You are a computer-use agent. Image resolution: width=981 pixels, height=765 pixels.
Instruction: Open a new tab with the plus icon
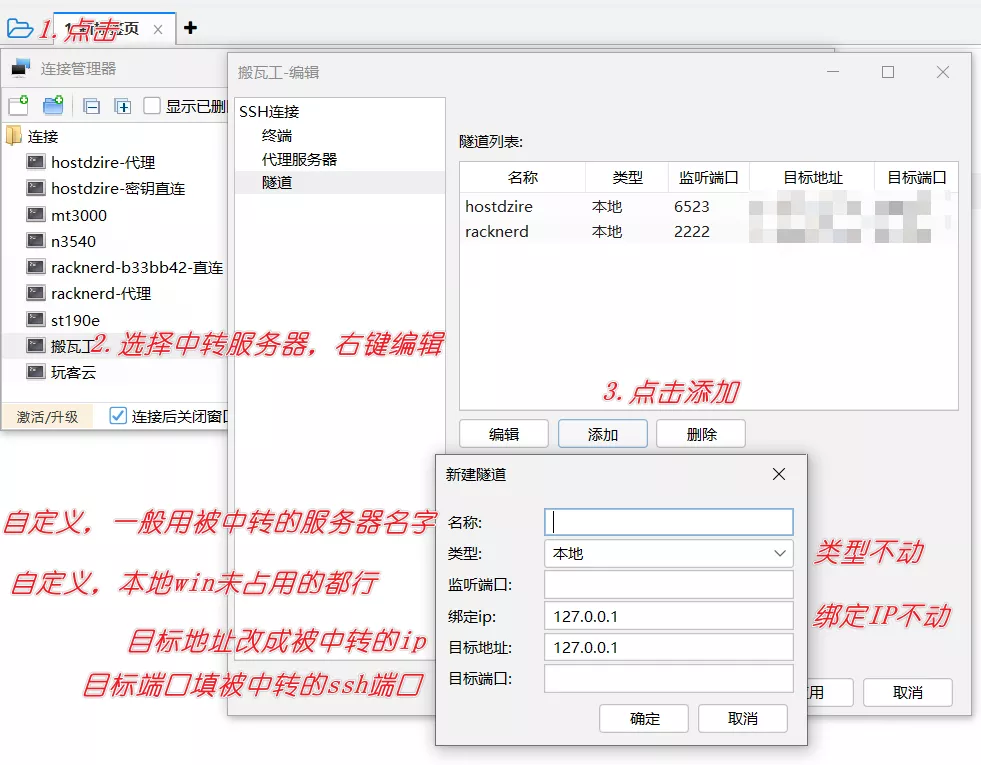190,28
